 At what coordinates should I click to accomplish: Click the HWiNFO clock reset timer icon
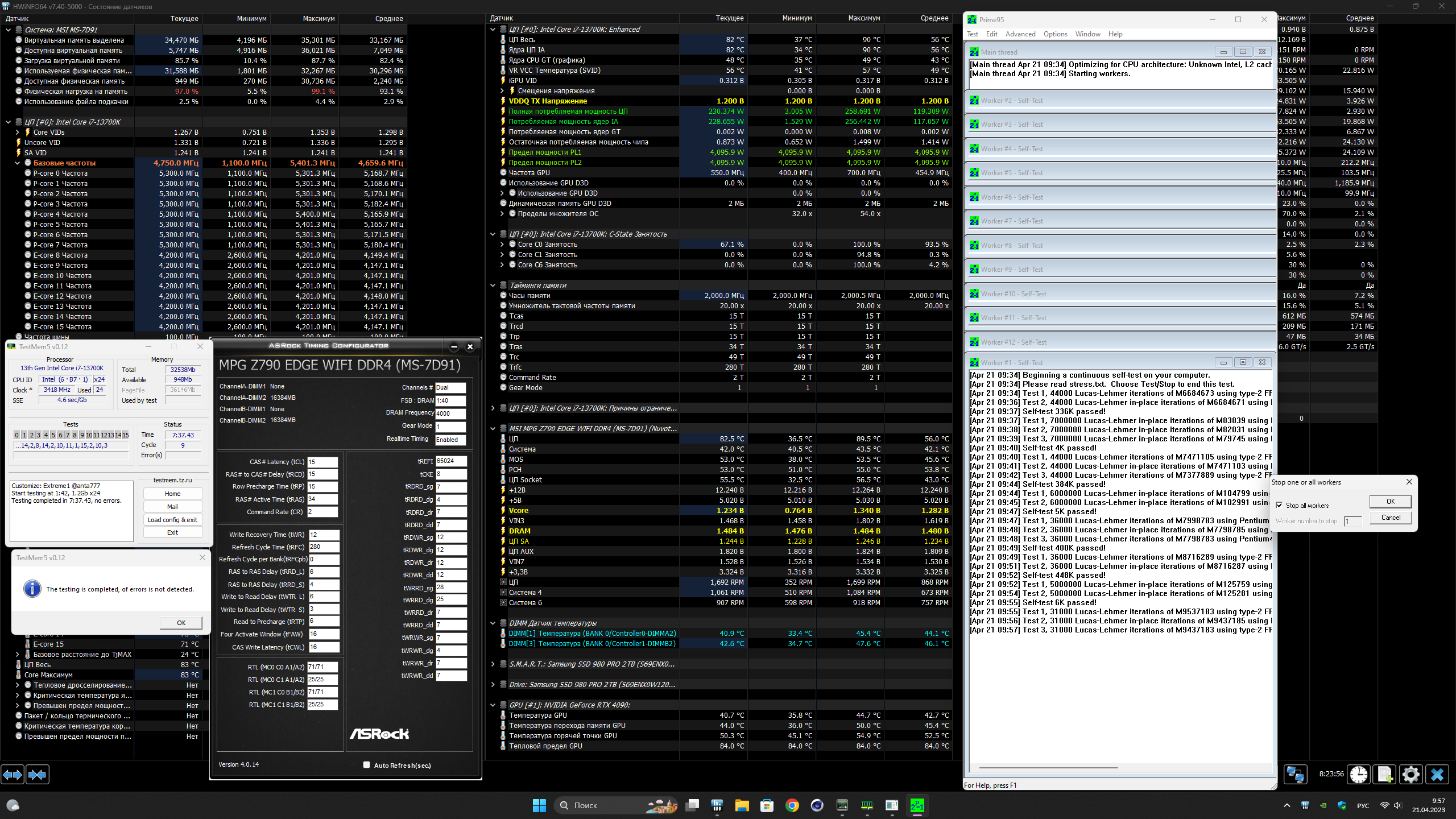point(1359,775)
